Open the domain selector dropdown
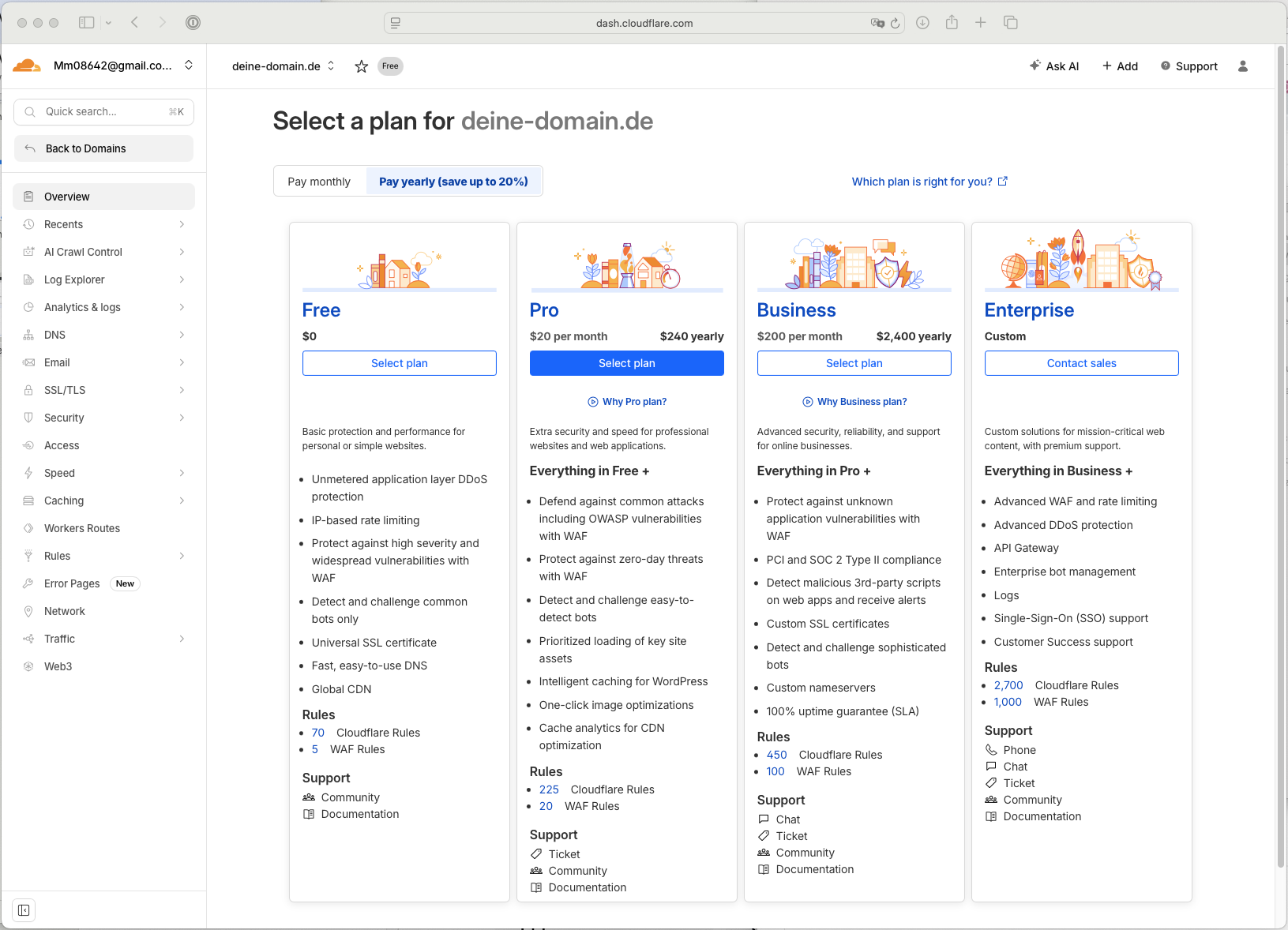The image size is (1288, 930). pos(283,66)
